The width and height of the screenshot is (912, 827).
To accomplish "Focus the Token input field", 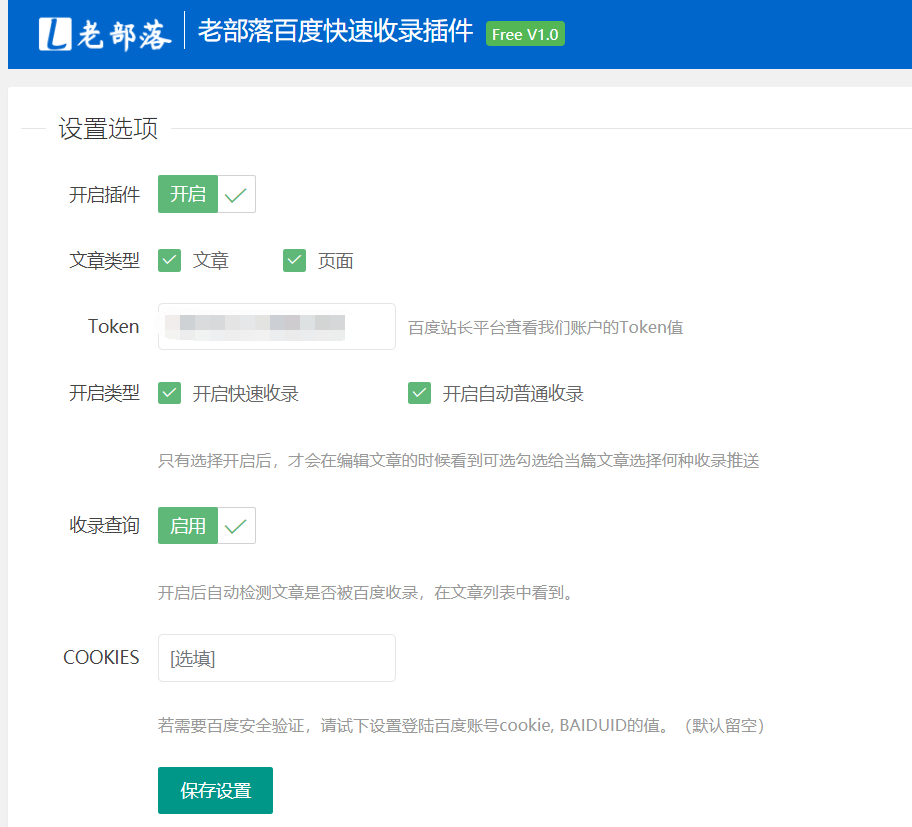I will pyautogui.click(x=277, y=326).
